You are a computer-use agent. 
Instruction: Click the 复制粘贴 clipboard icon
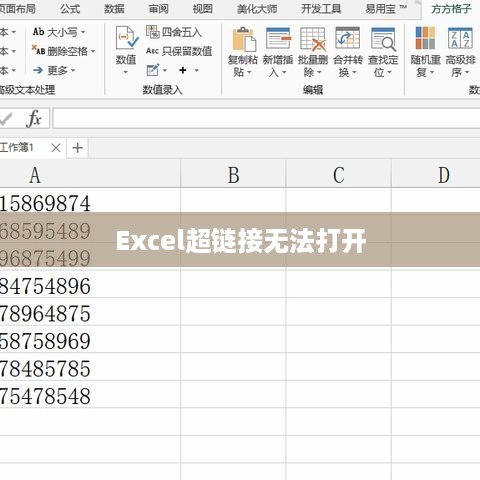tap(244, 39)
